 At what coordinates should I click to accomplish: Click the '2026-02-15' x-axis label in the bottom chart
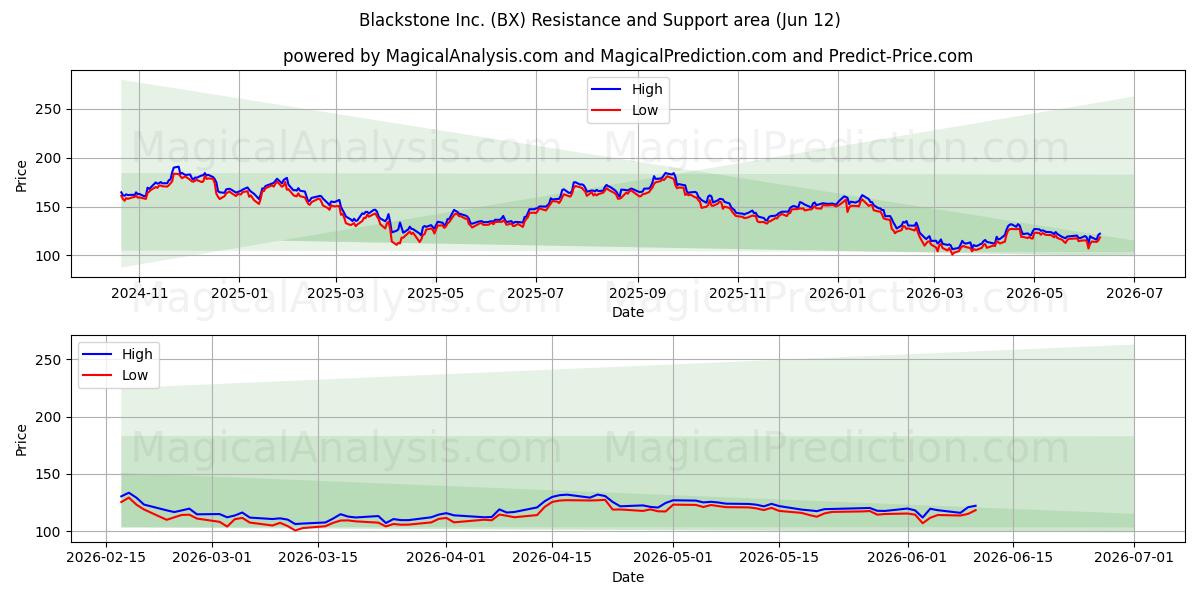tap(107, 558)
